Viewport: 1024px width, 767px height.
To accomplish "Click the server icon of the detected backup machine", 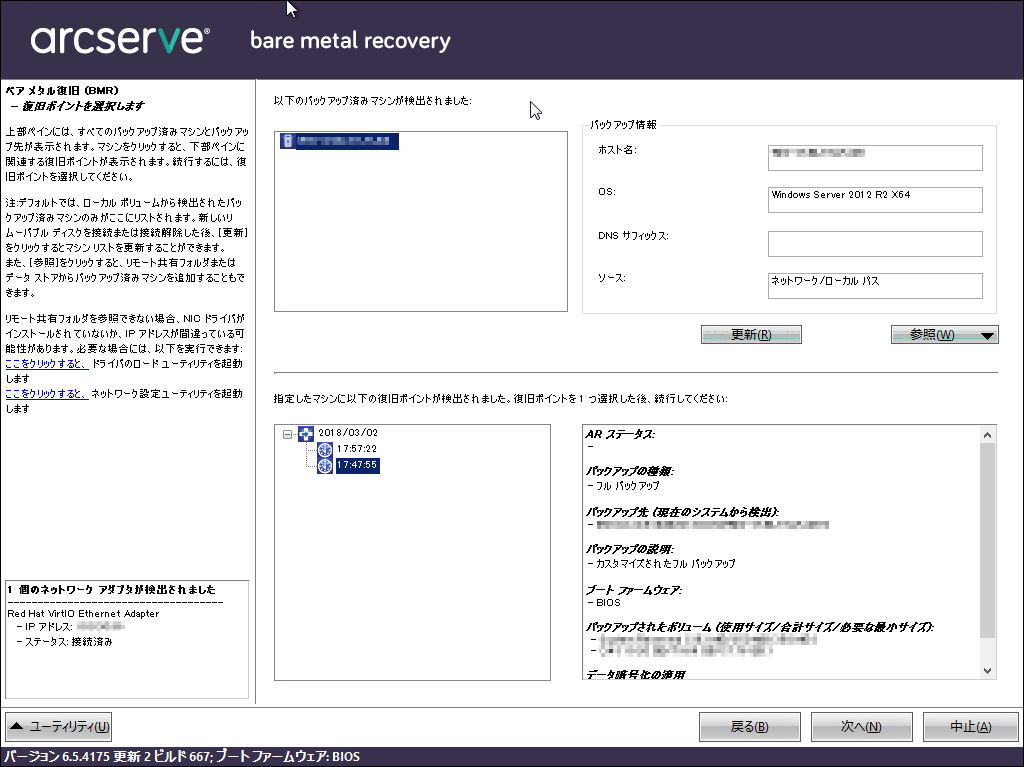I will tap(287, 140).
